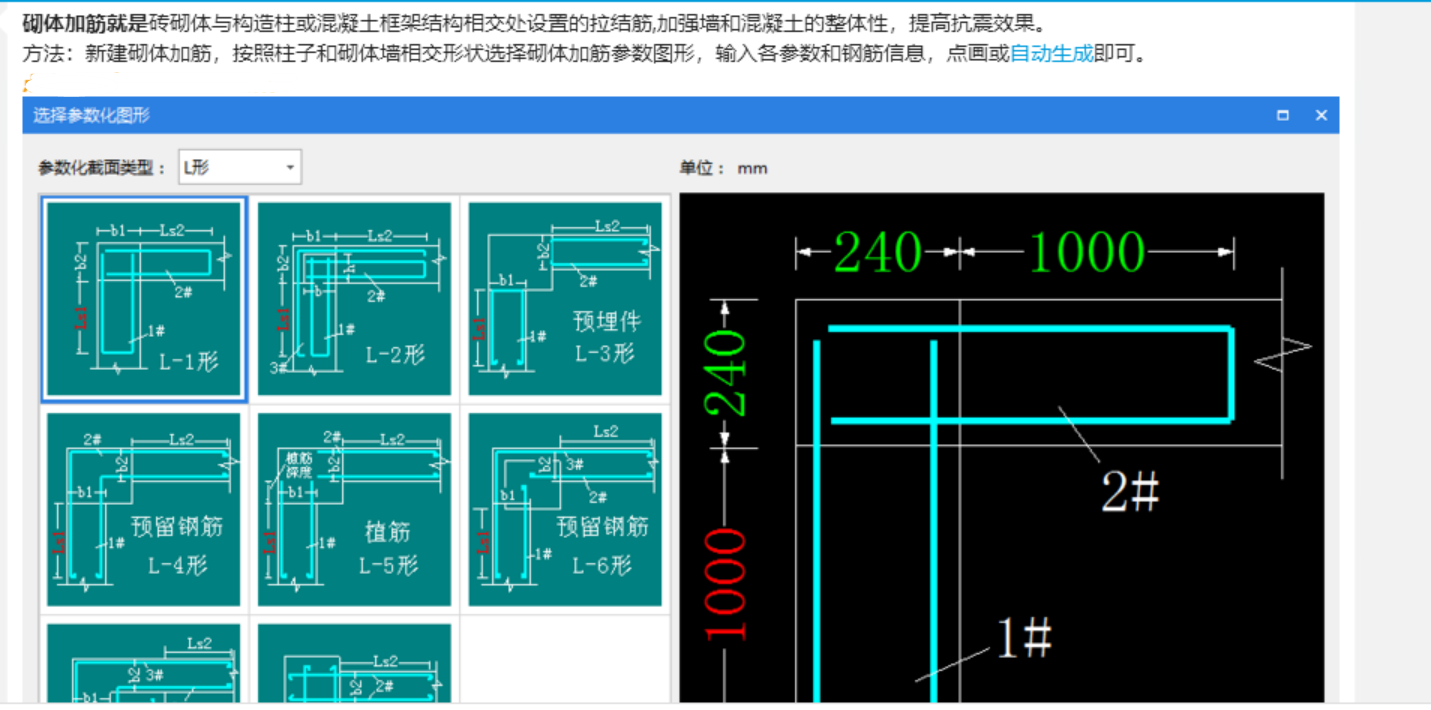Image resolution: width=1431 pixels, height=710 pixels.
Task: Edit the vertical green 240 dimension
Action: (x=726, y=374)
